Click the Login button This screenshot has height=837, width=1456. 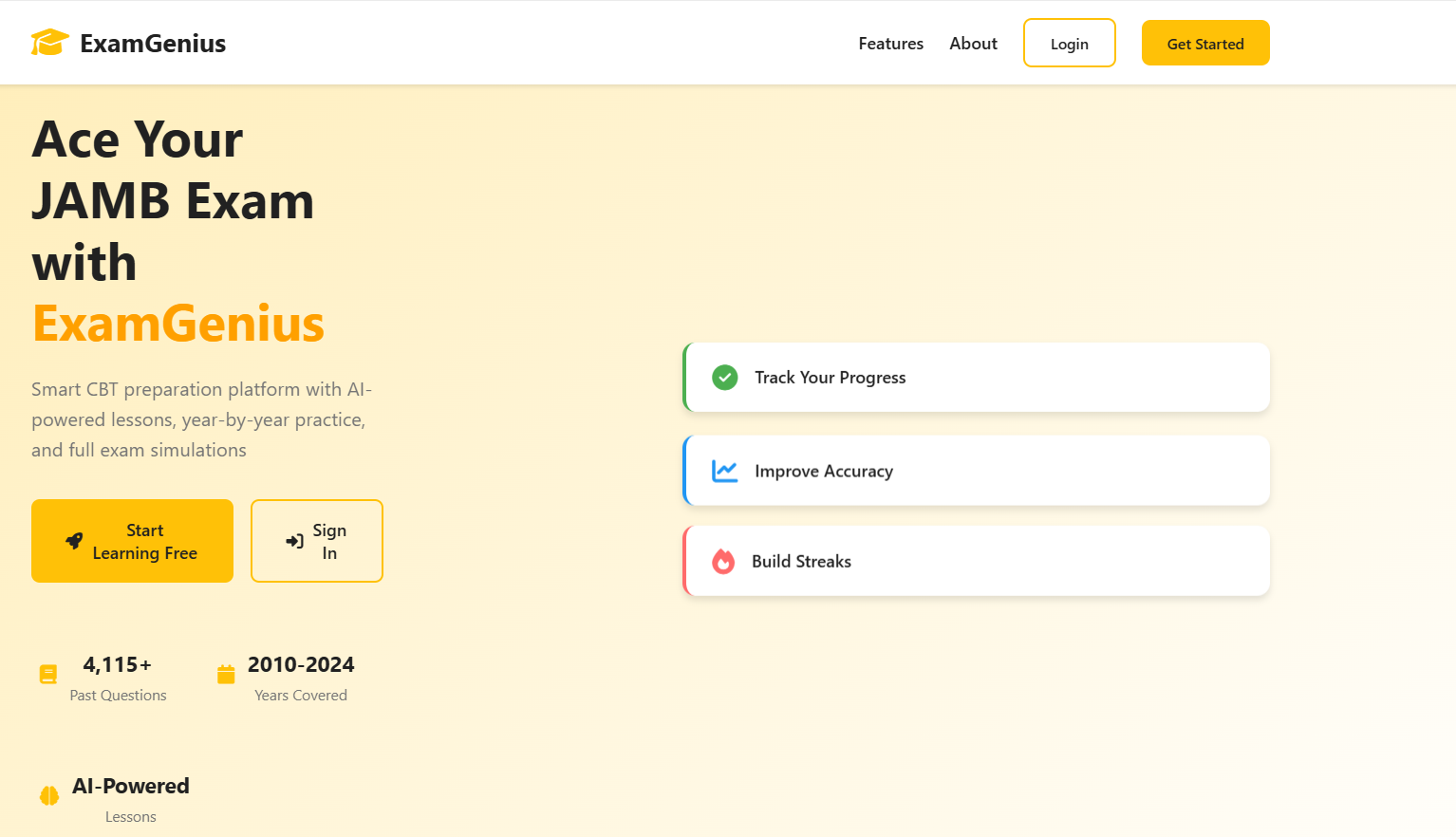point(1070,43)
